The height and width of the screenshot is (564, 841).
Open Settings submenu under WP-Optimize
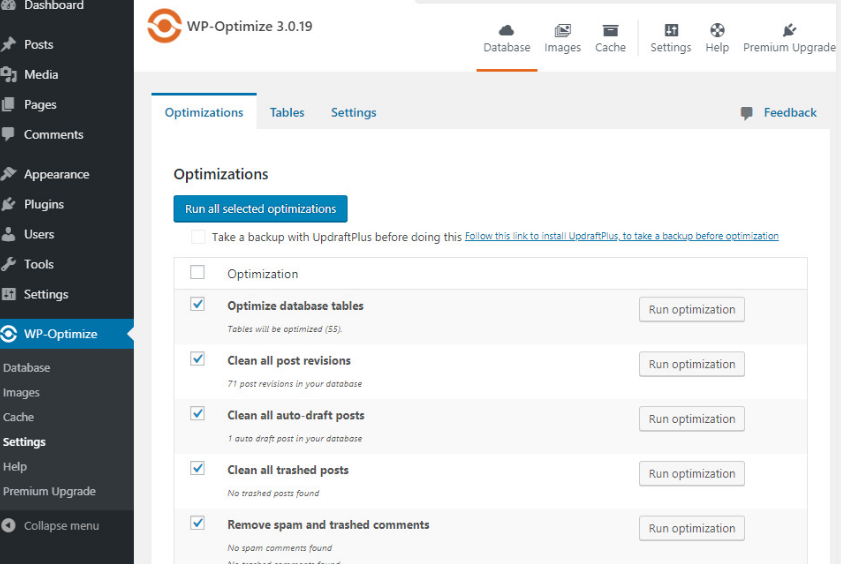coord(24,442)
